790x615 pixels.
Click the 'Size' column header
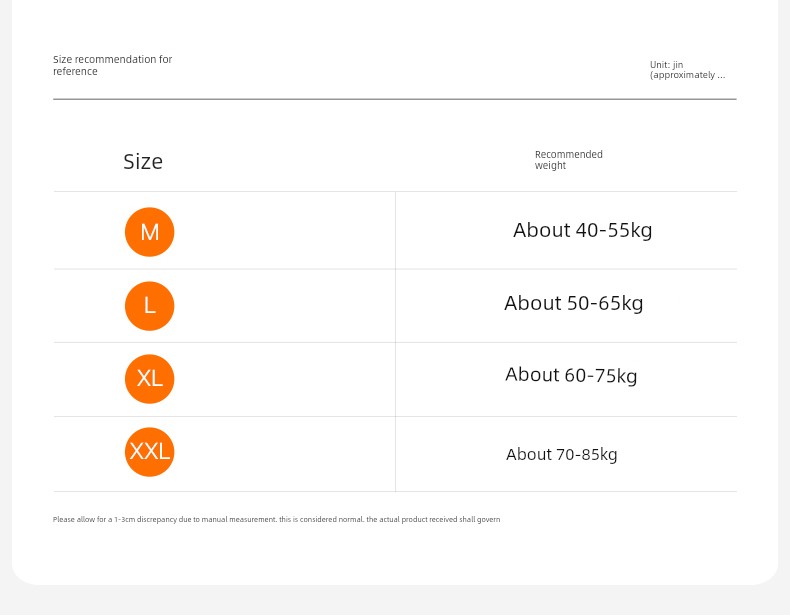pyautogui.click(x=143, y=162)
